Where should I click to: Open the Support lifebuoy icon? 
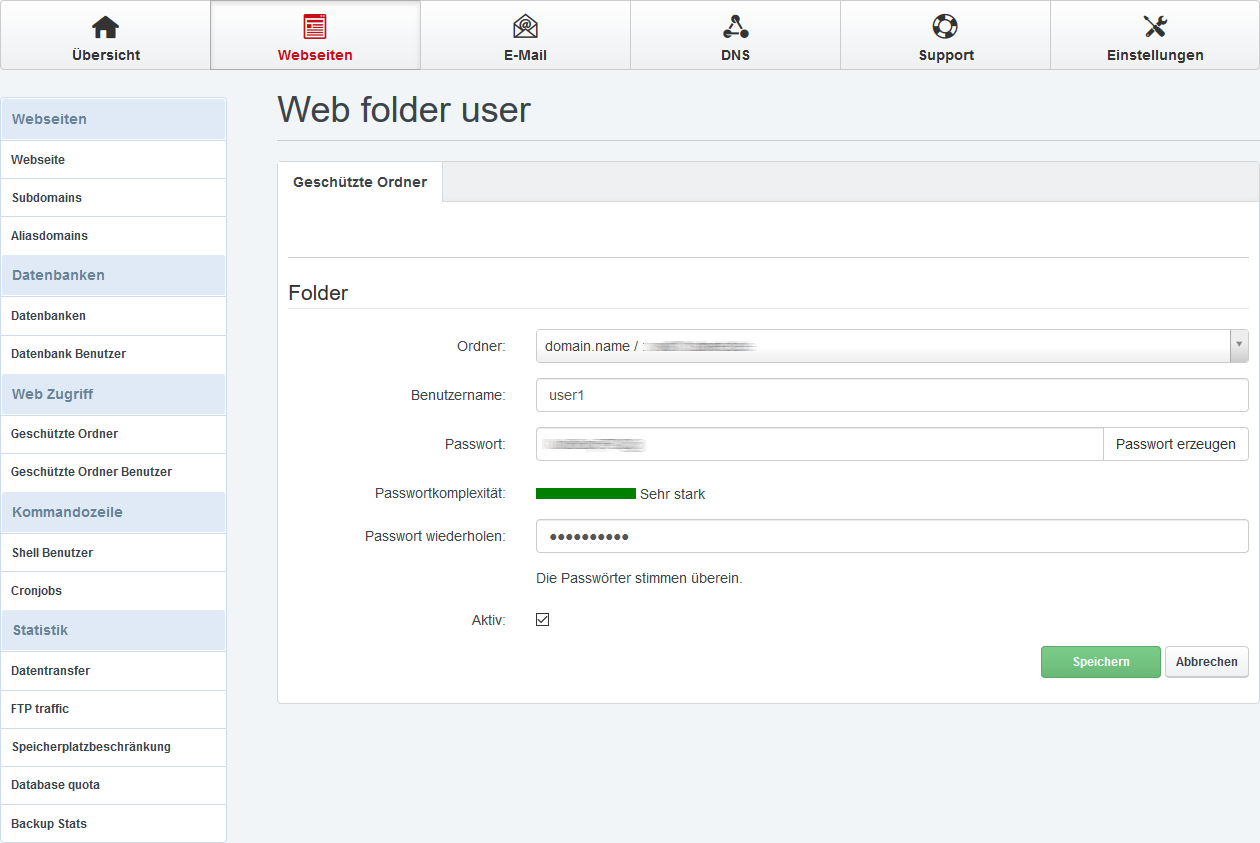pos(945,27)
